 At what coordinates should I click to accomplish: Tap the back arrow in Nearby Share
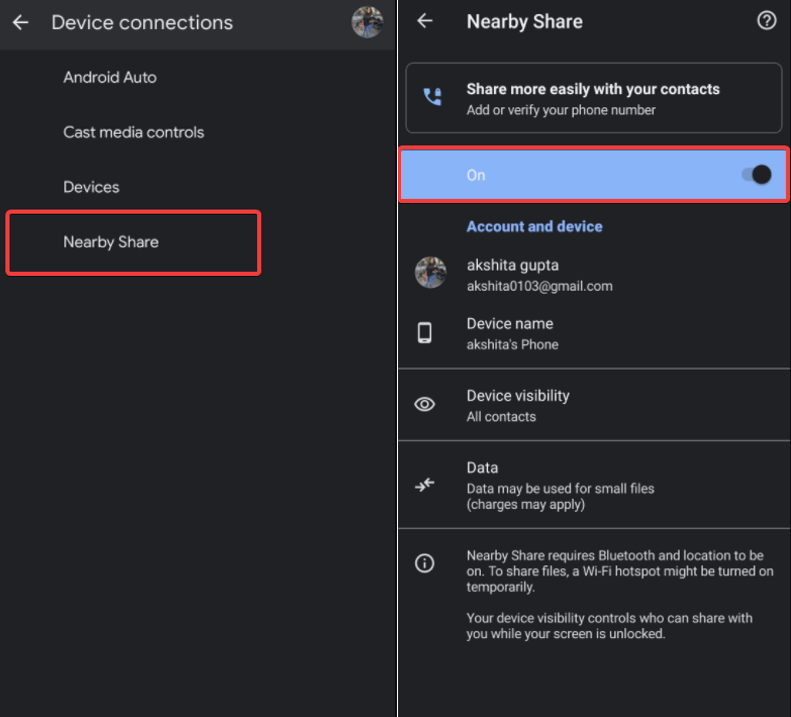pyautogui.click(x=425, y=21)
